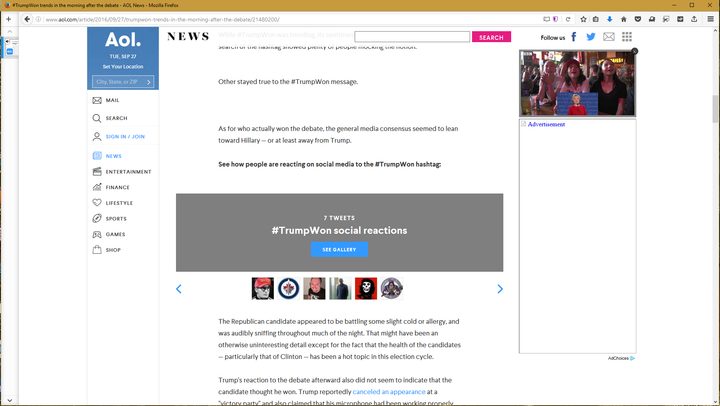Follow AOL on Facebook icon
The height and width of the screenshot is (406, 720).
(574, 37)
